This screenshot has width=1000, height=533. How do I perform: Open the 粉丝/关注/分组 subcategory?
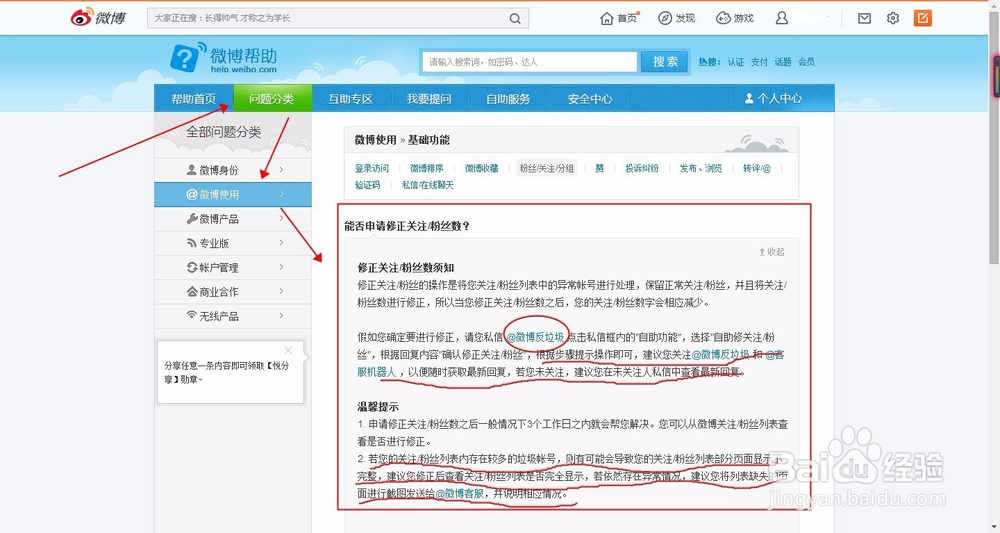tap(547, 168)
